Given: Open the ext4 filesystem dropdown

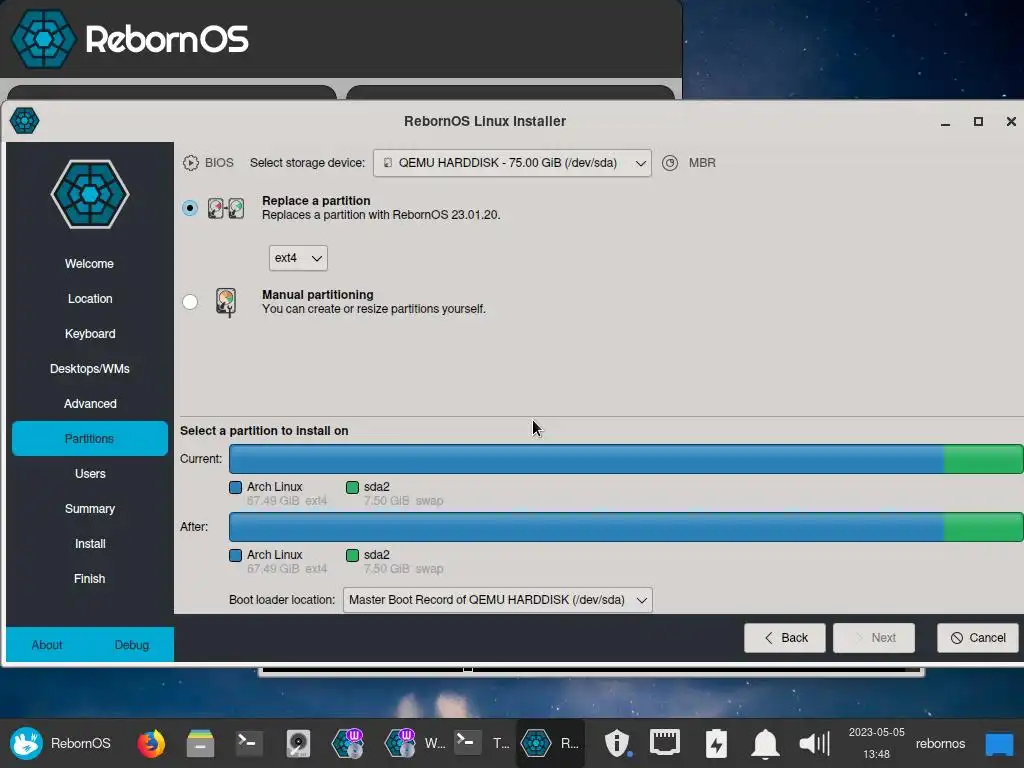Looking at the screenshot, I should click(298, 258).
